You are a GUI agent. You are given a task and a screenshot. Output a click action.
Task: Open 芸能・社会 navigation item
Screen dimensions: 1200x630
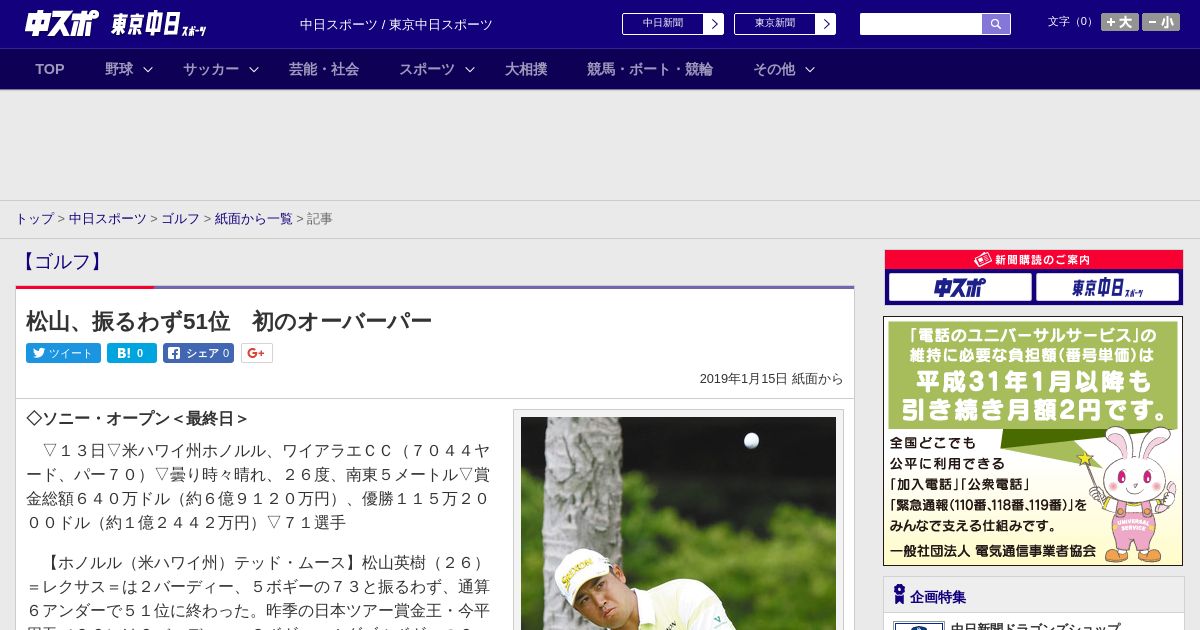point(324,69)
